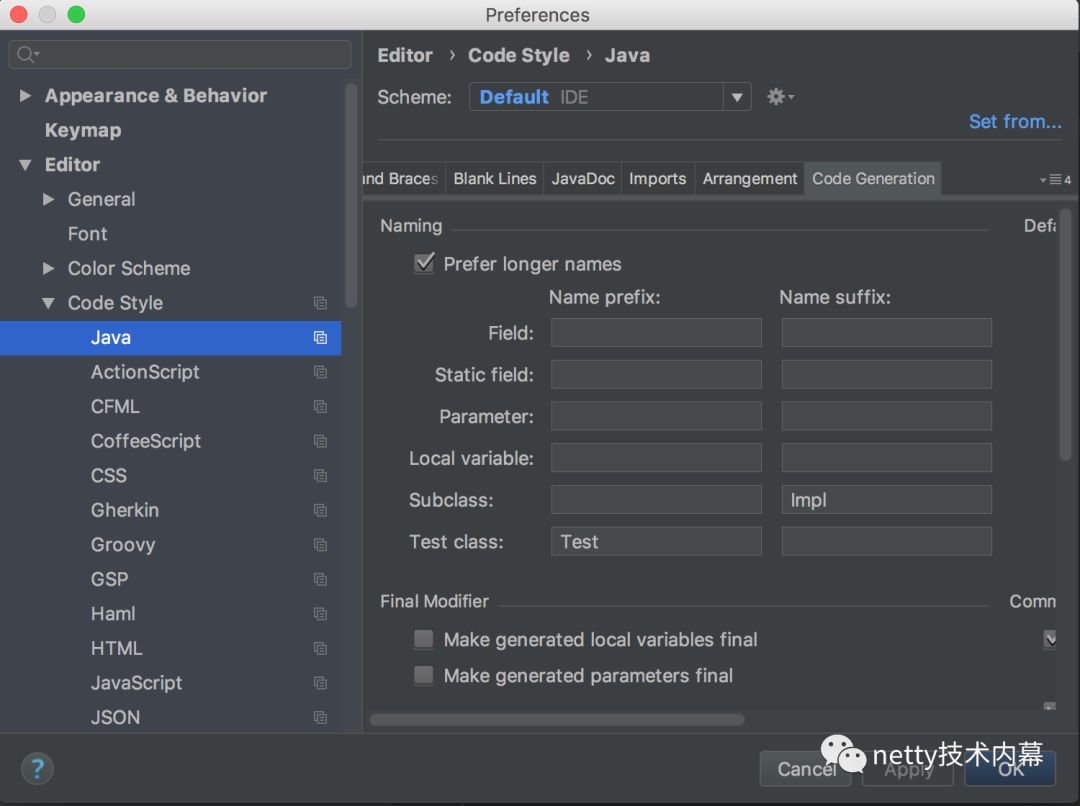Viewport: 1080px width, 806px height.
Task: Click the copy icon beside HTML
Action: [x=320, y=648]
